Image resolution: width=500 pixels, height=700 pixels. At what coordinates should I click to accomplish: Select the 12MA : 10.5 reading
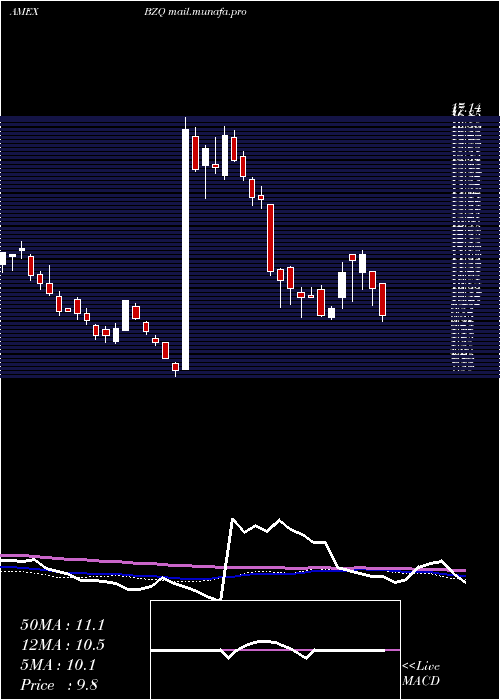click(62, 645)
